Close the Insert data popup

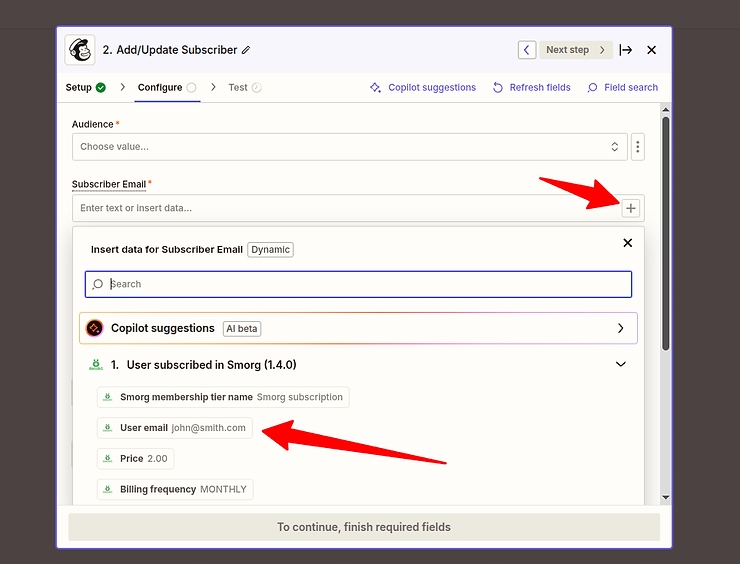tap(628, 243)
